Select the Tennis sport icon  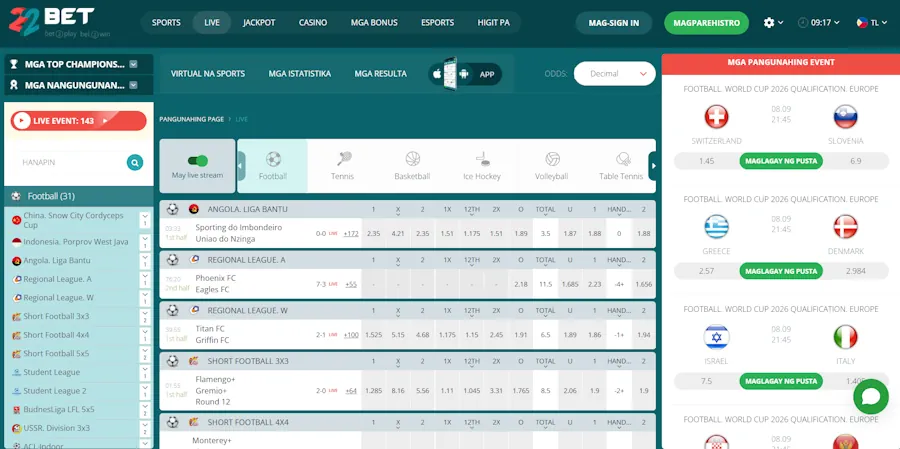(344, 159)
